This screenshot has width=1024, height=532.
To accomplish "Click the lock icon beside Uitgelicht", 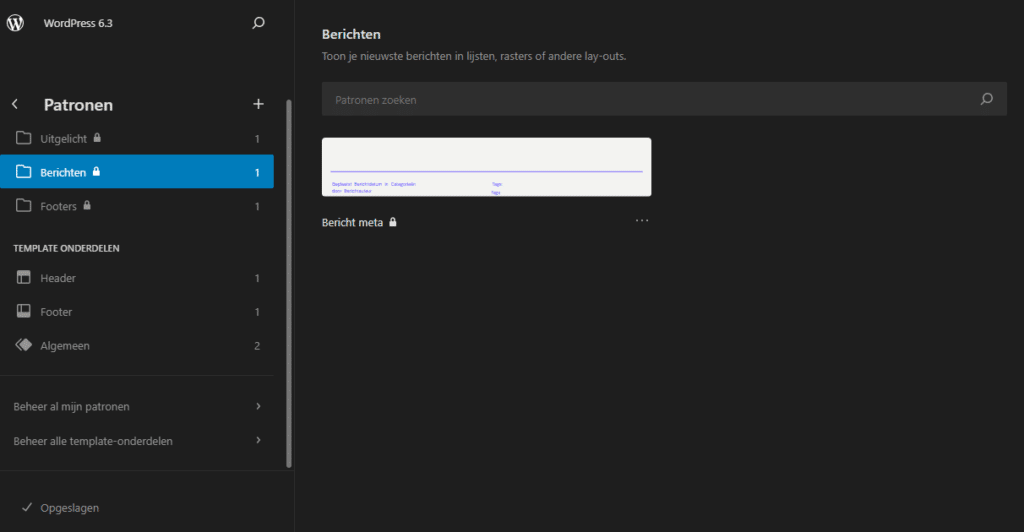I will [x=97, y=138].
